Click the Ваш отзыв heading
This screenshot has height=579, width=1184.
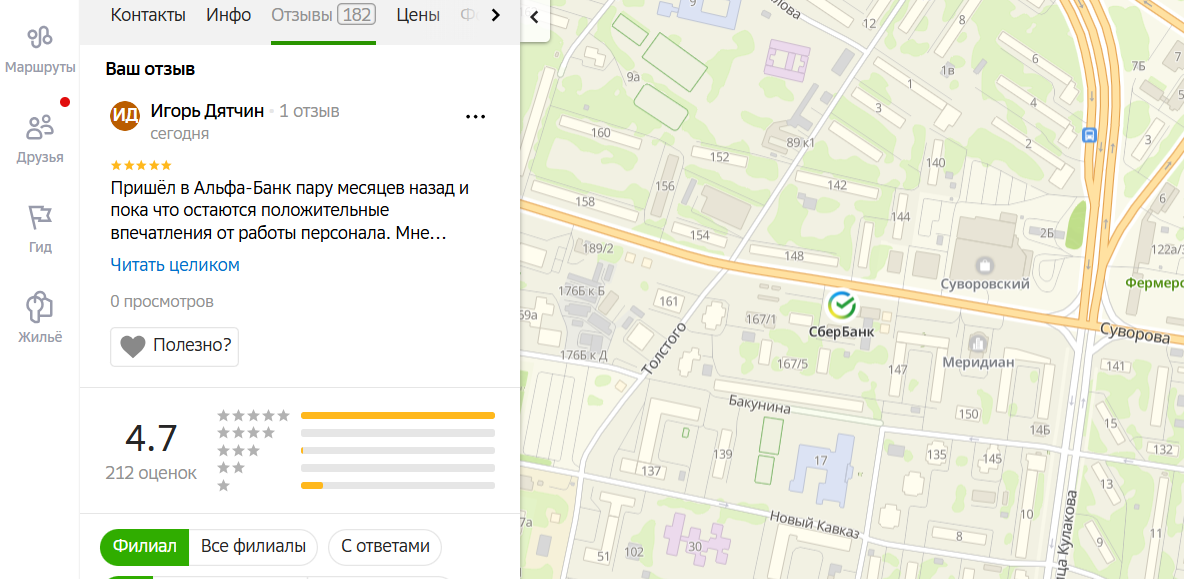click(x=150, y=69)
